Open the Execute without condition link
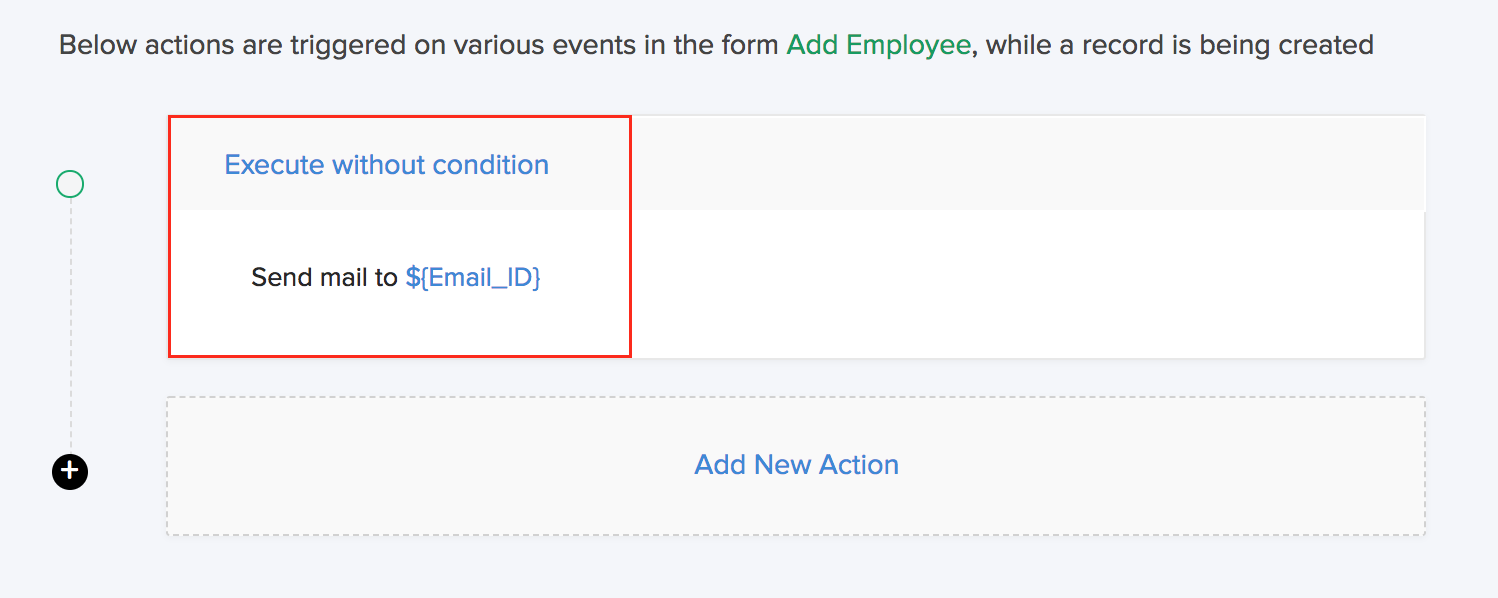This screenshot has width=1498, height=598. 386,165
